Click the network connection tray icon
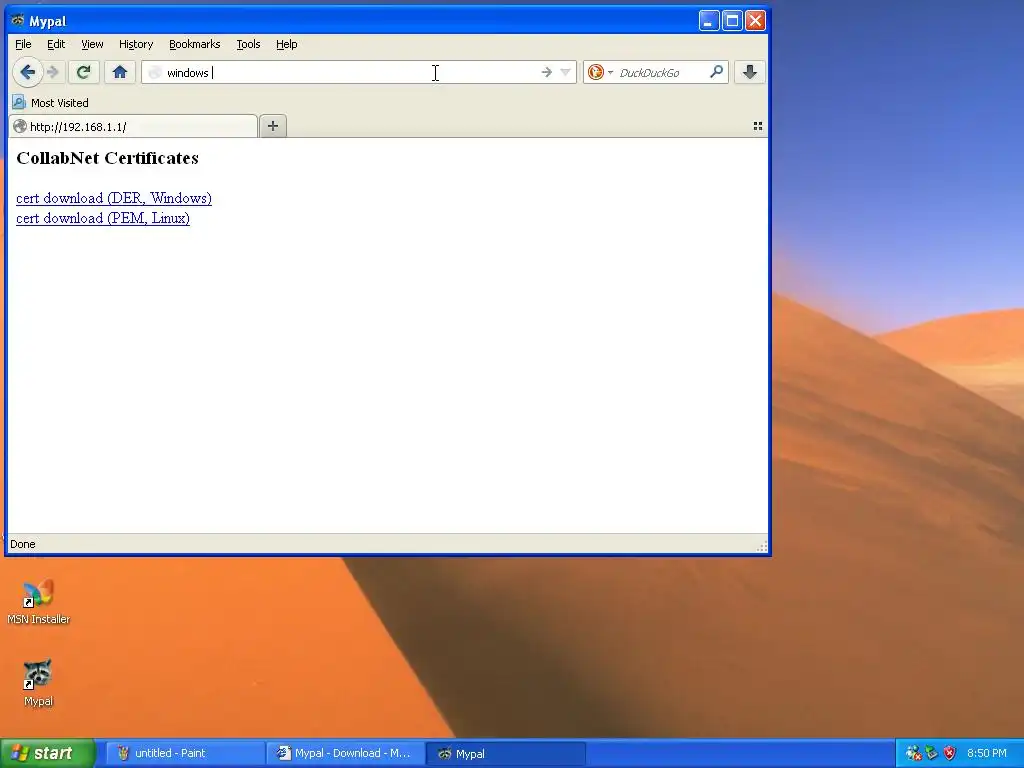The width and height of the screenshot is (1024, 768). click(914, 753)
